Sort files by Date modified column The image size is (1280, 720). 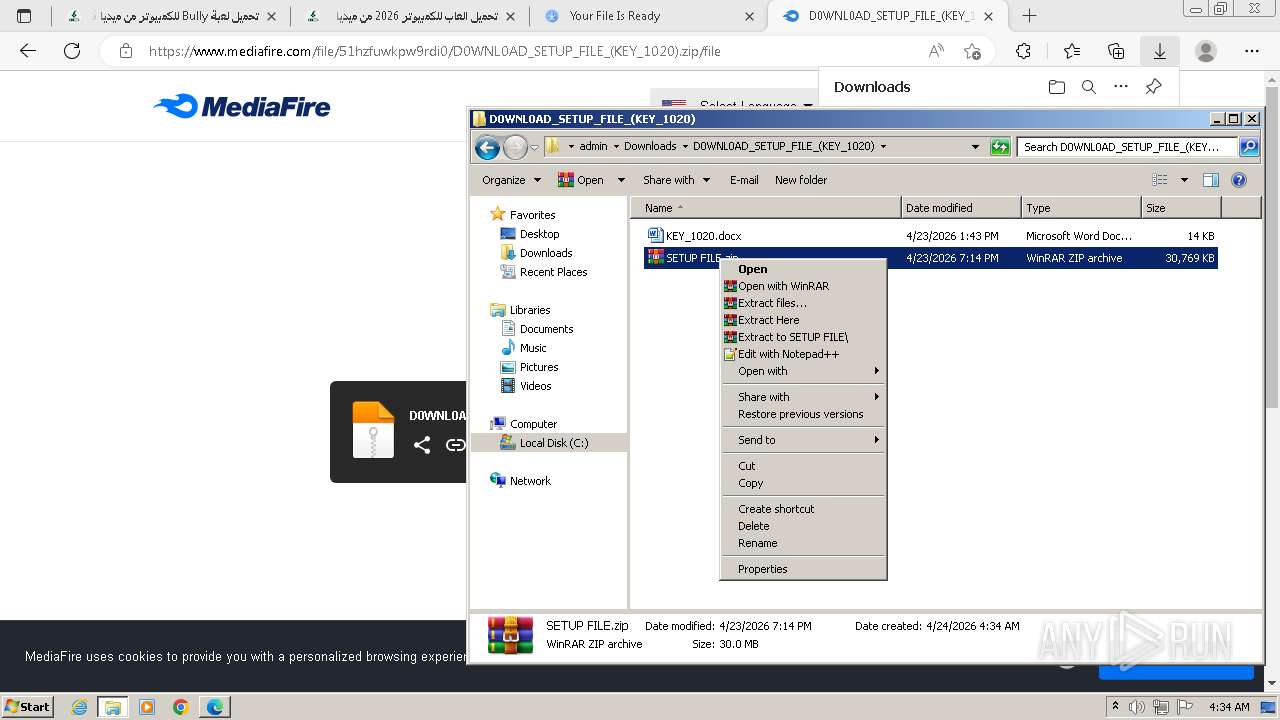(961, 208)
